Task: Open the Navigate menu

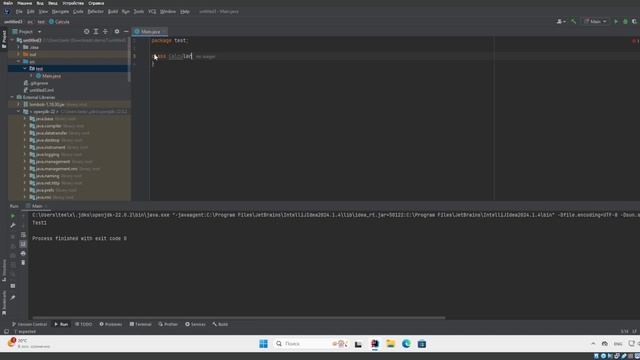Action: coord(60,12)
